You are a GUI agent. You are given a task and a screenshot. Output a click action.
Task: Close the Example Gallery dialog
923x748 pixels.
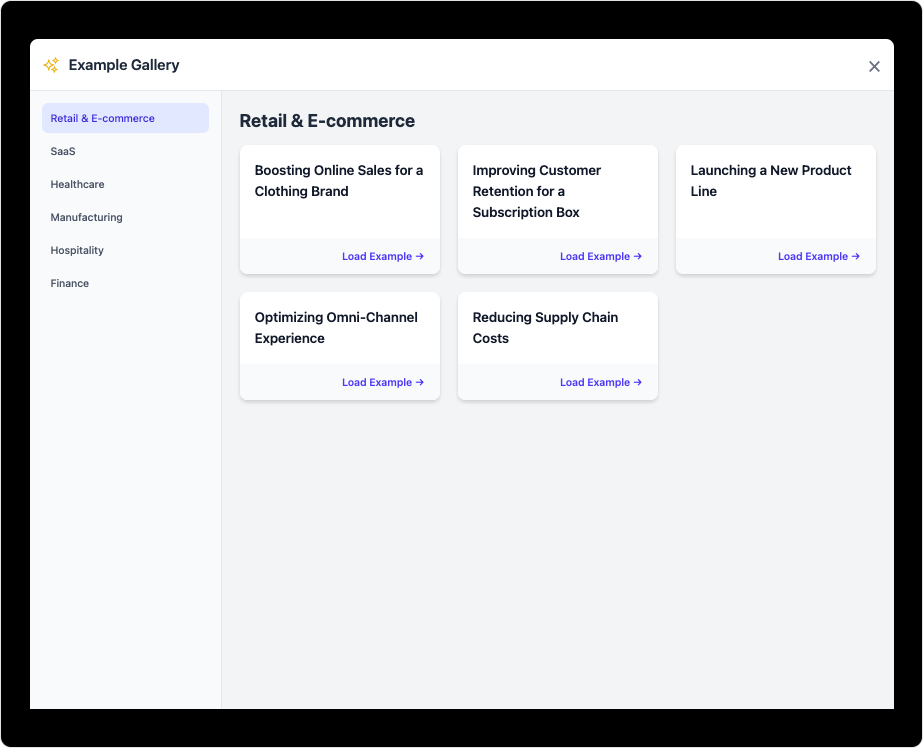[874, 67]
